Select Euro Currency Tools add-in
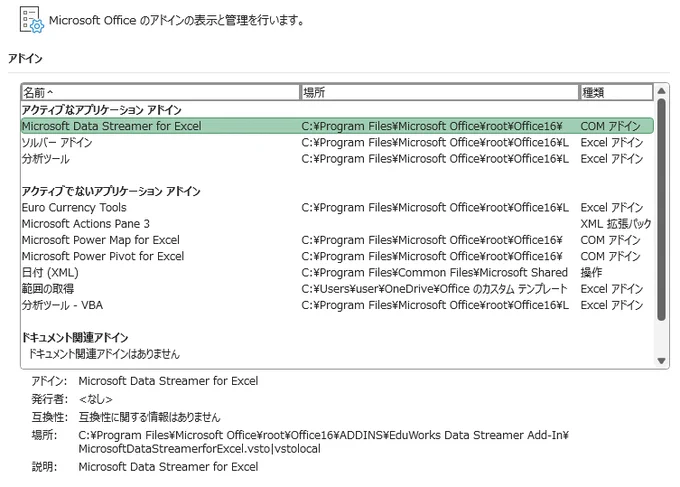The height and width of the screenshot is (487, 680). pos(337,208)
